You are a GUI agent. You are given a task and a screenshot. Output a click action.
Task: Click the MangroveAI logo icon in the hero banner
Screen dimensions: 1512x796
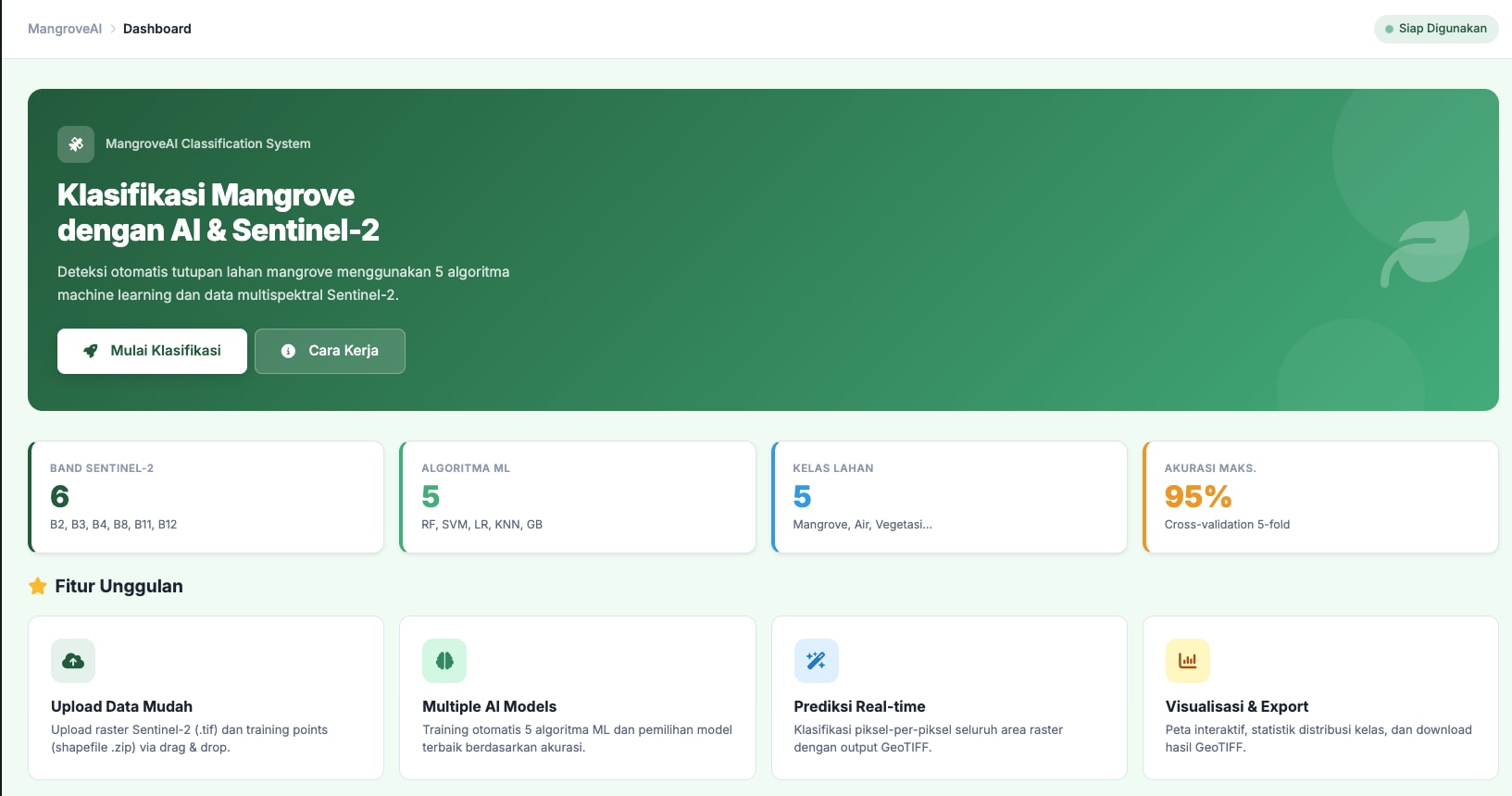point(76,144)
